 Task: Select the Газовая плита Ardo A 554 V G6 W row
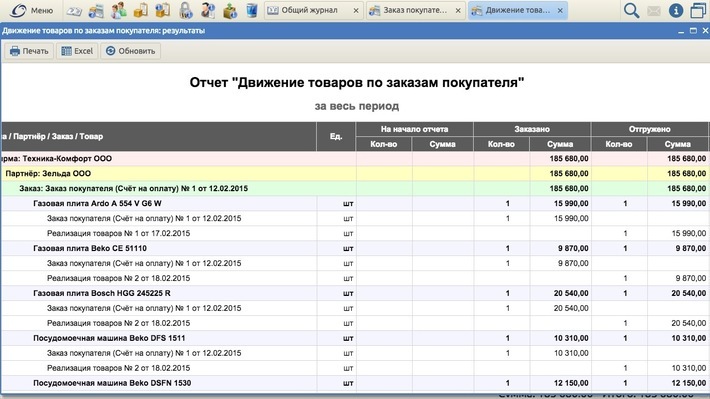355,203
